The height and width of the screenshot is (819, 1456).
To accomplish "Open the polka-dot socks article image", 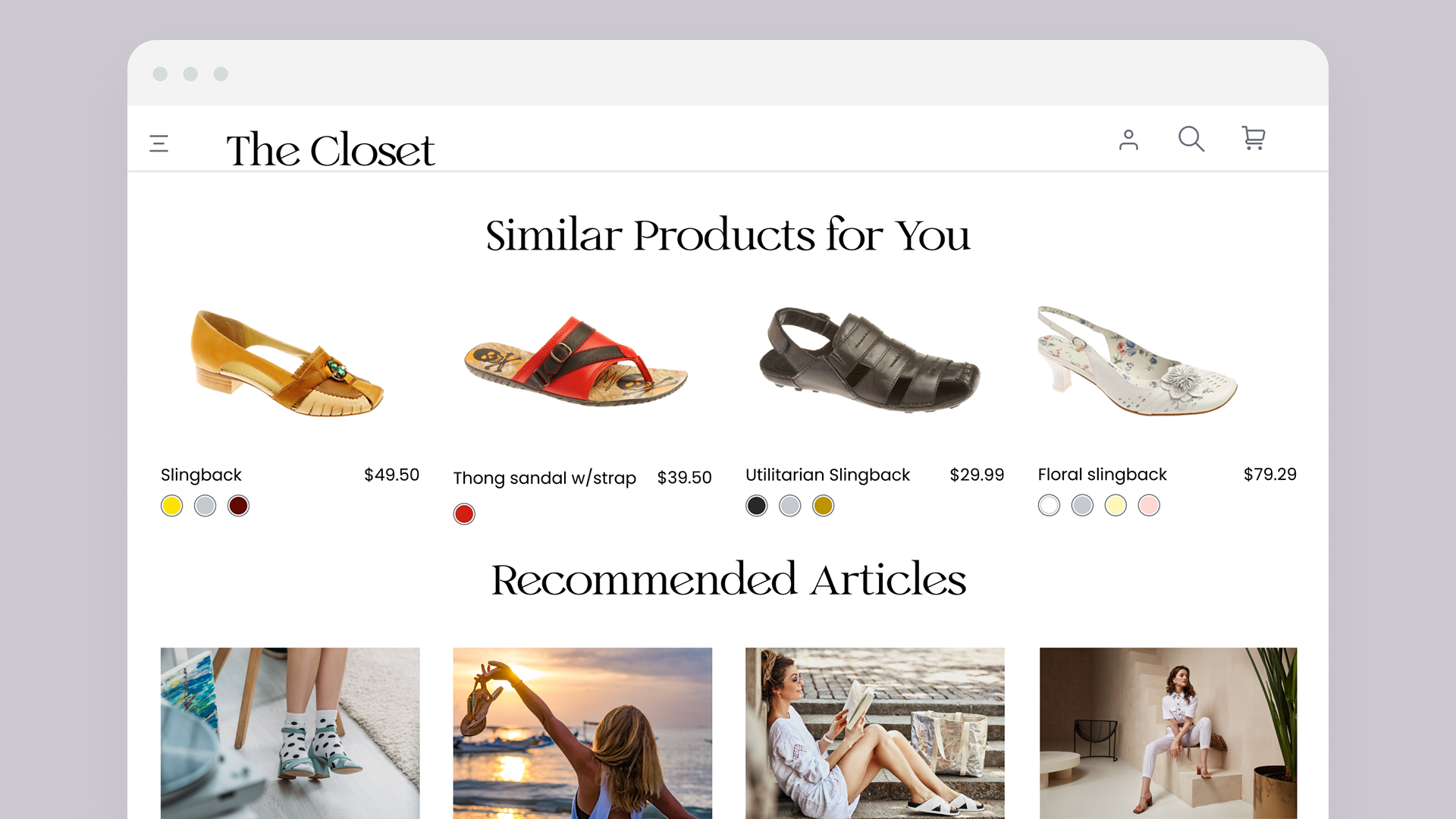I will tap(290, 733).
